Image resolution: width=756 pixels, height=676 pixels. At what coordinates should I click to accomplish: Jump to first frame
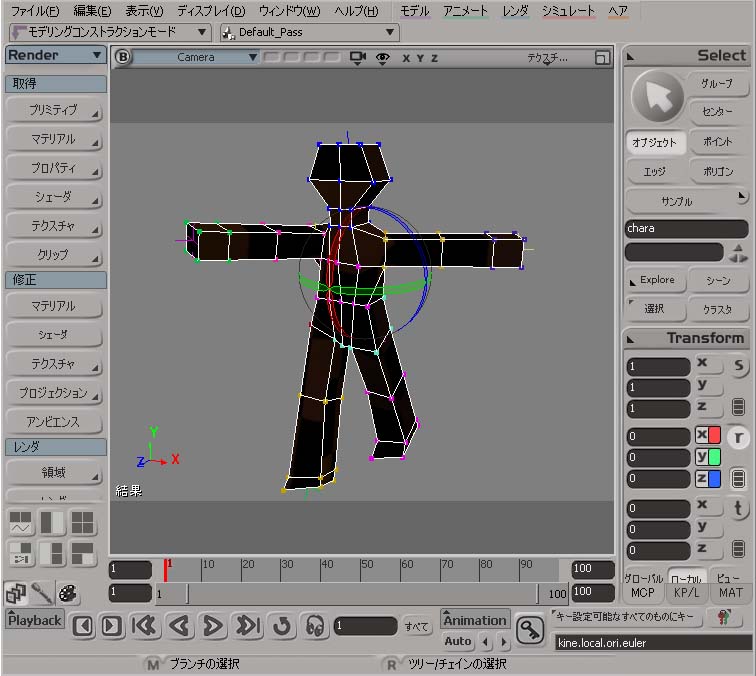pyautogui.click(x=145, y=626)
